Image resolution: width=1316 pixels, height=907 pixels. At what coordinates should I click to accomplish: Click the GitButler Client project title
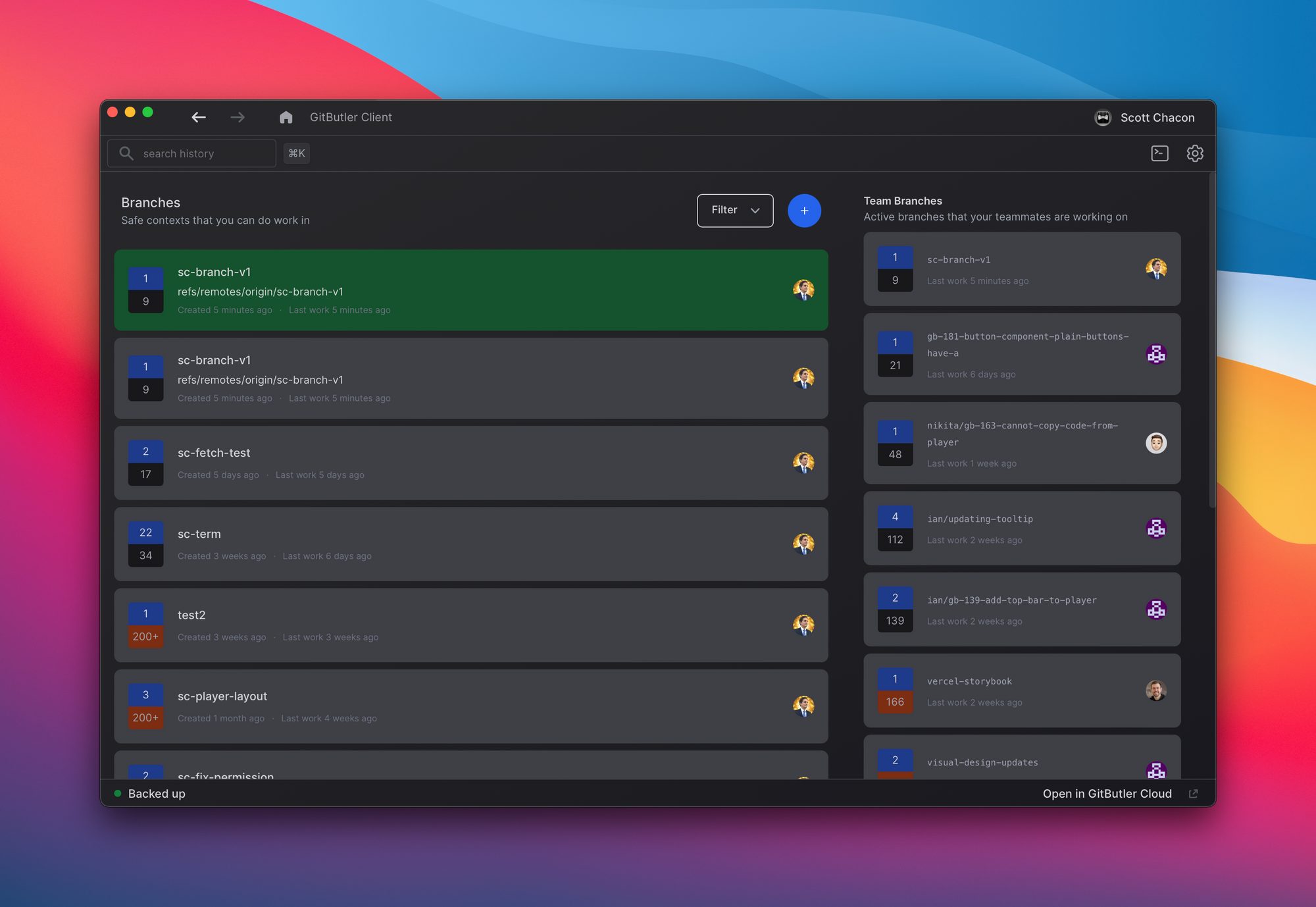tap(351, 117)
